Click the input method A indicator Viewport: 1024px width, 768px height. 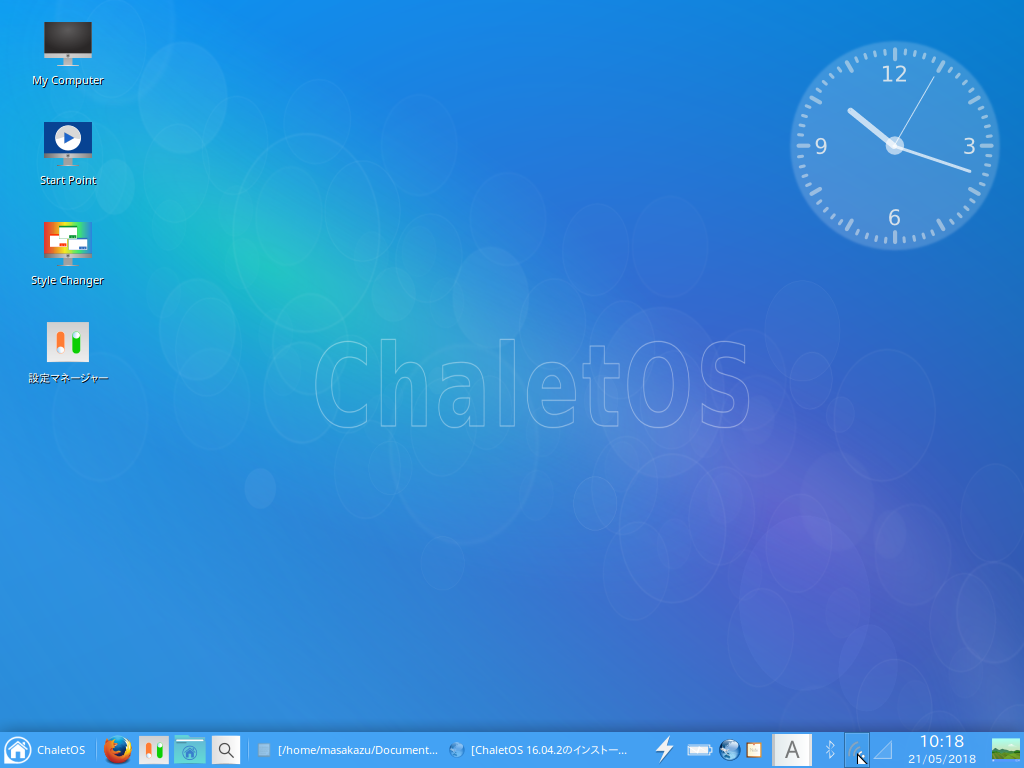[x=792, y=750]
